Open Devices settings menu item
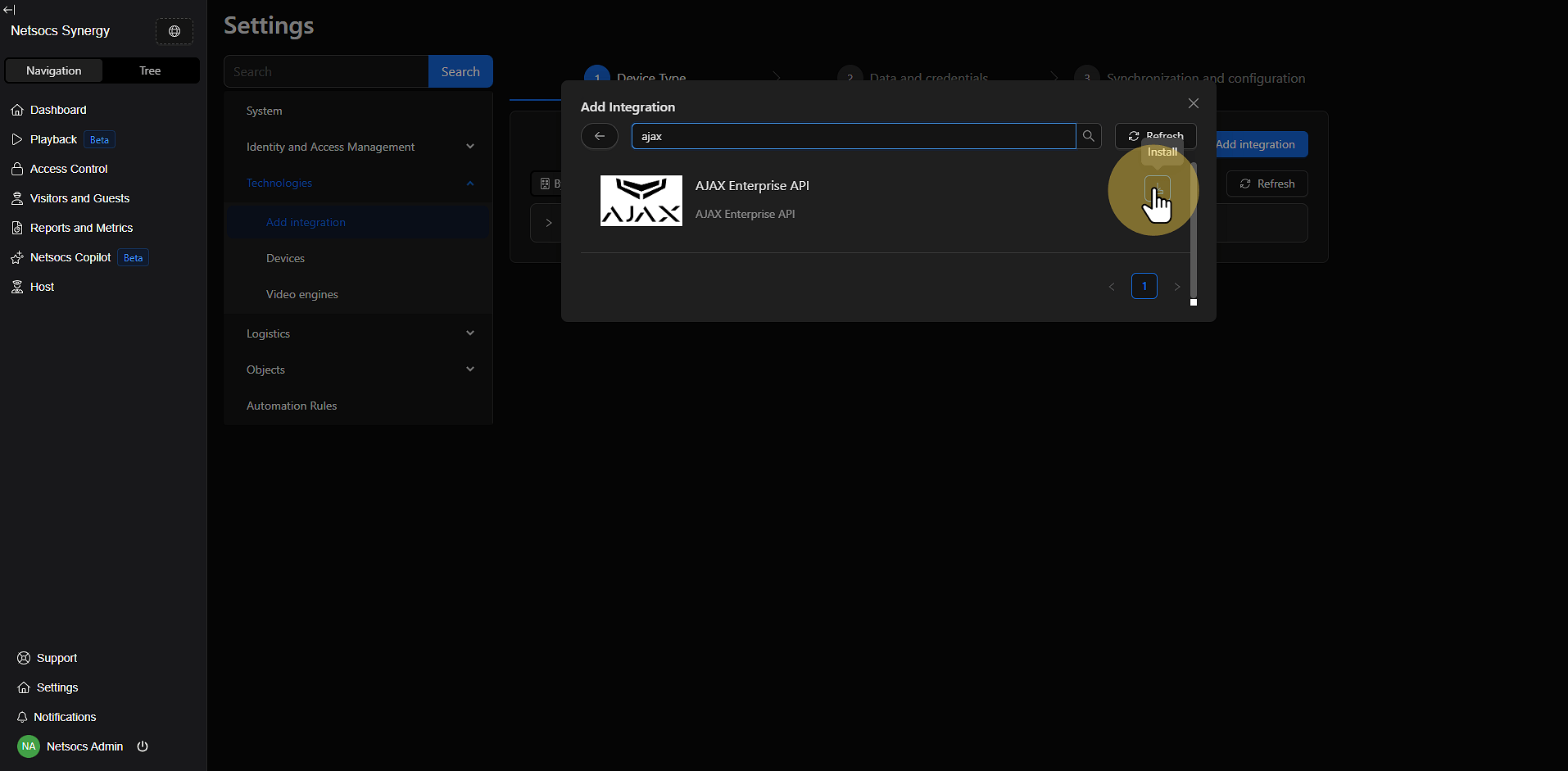1568x771 pixels. click(x=285, y=258)
